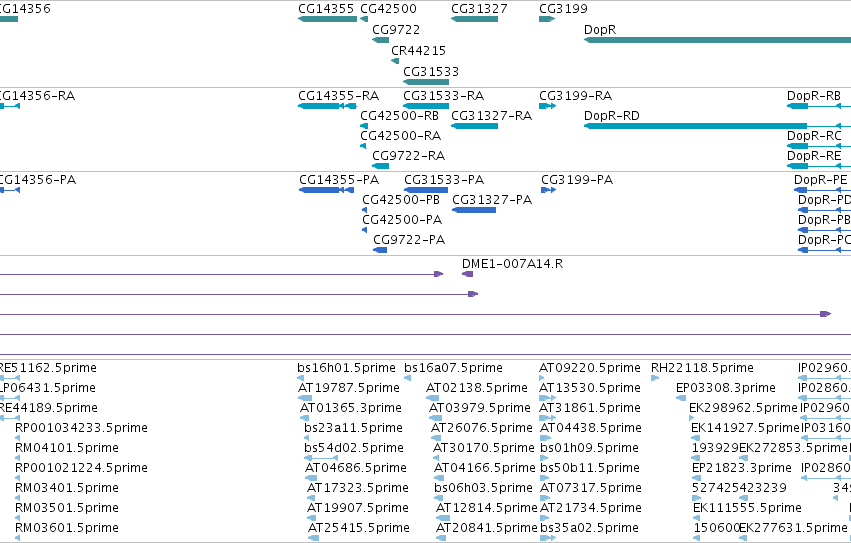
Task: Select the CG42500-PB protein label
Action: point(401,200)
